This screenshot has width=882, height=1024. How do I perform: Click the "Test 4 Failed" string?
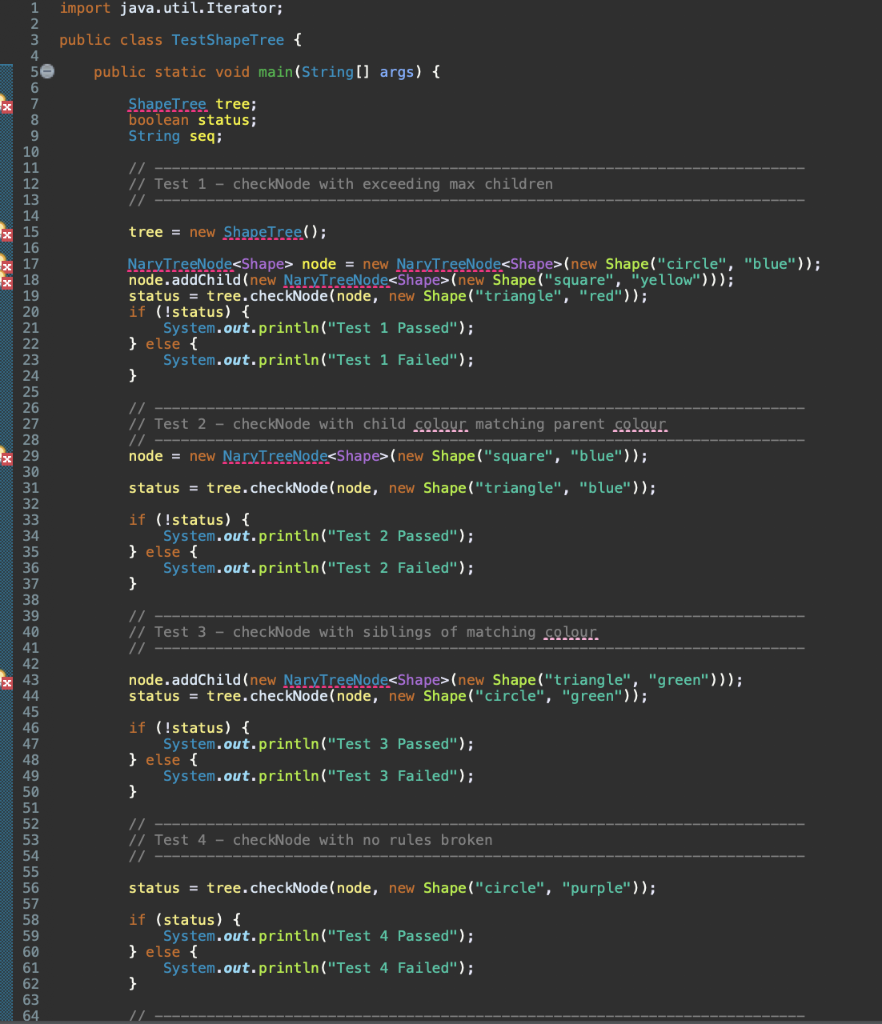tap(392, 968)
